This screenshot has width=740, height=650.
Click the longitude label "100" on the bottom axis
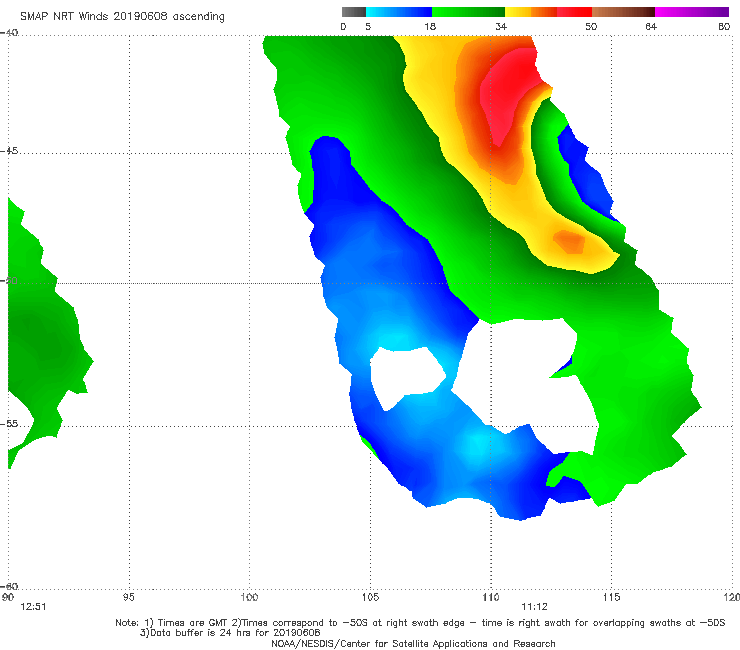pyautogui.click(x=249, y=597)
